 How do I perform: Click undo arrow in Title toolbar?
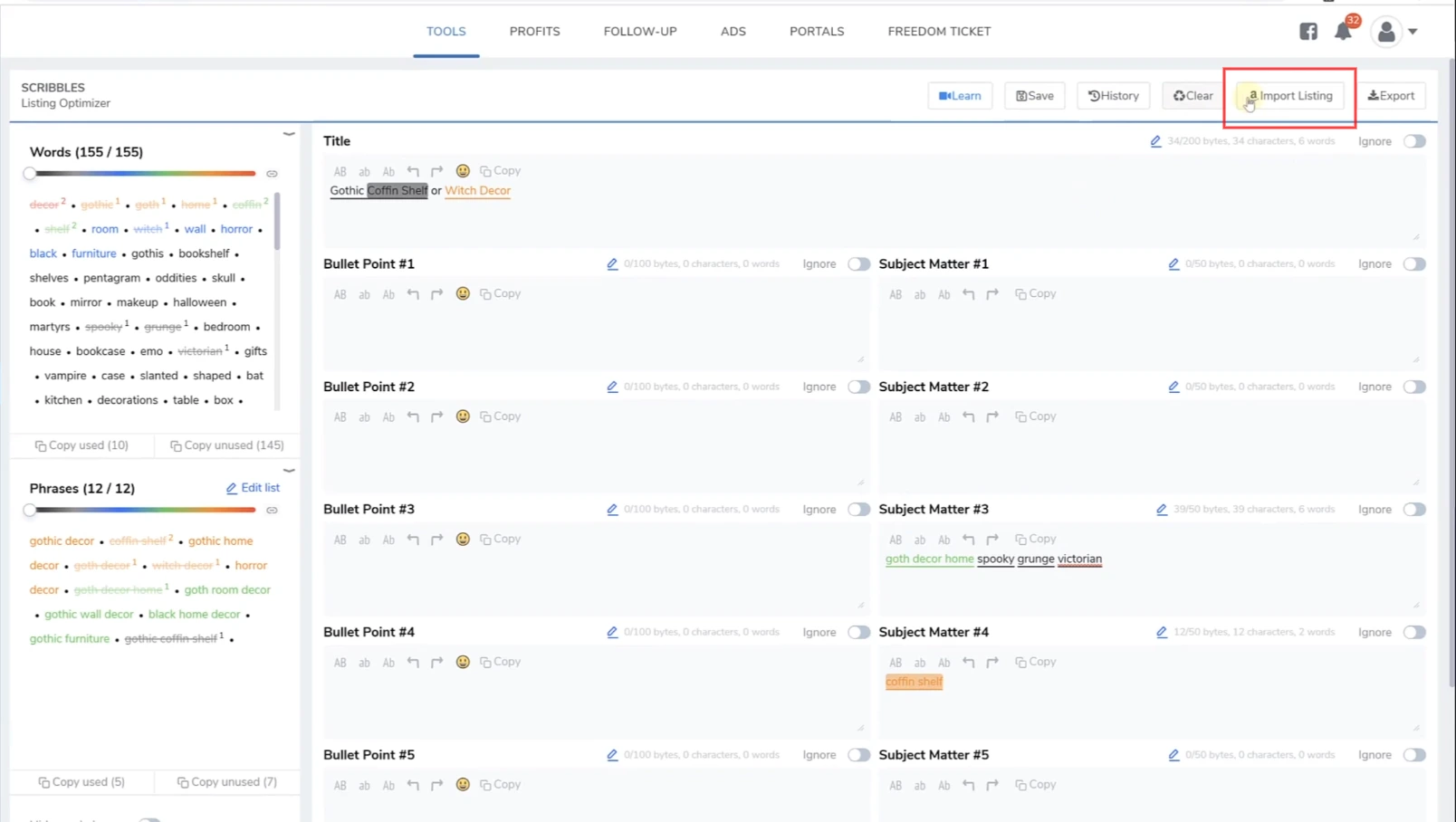413,171
